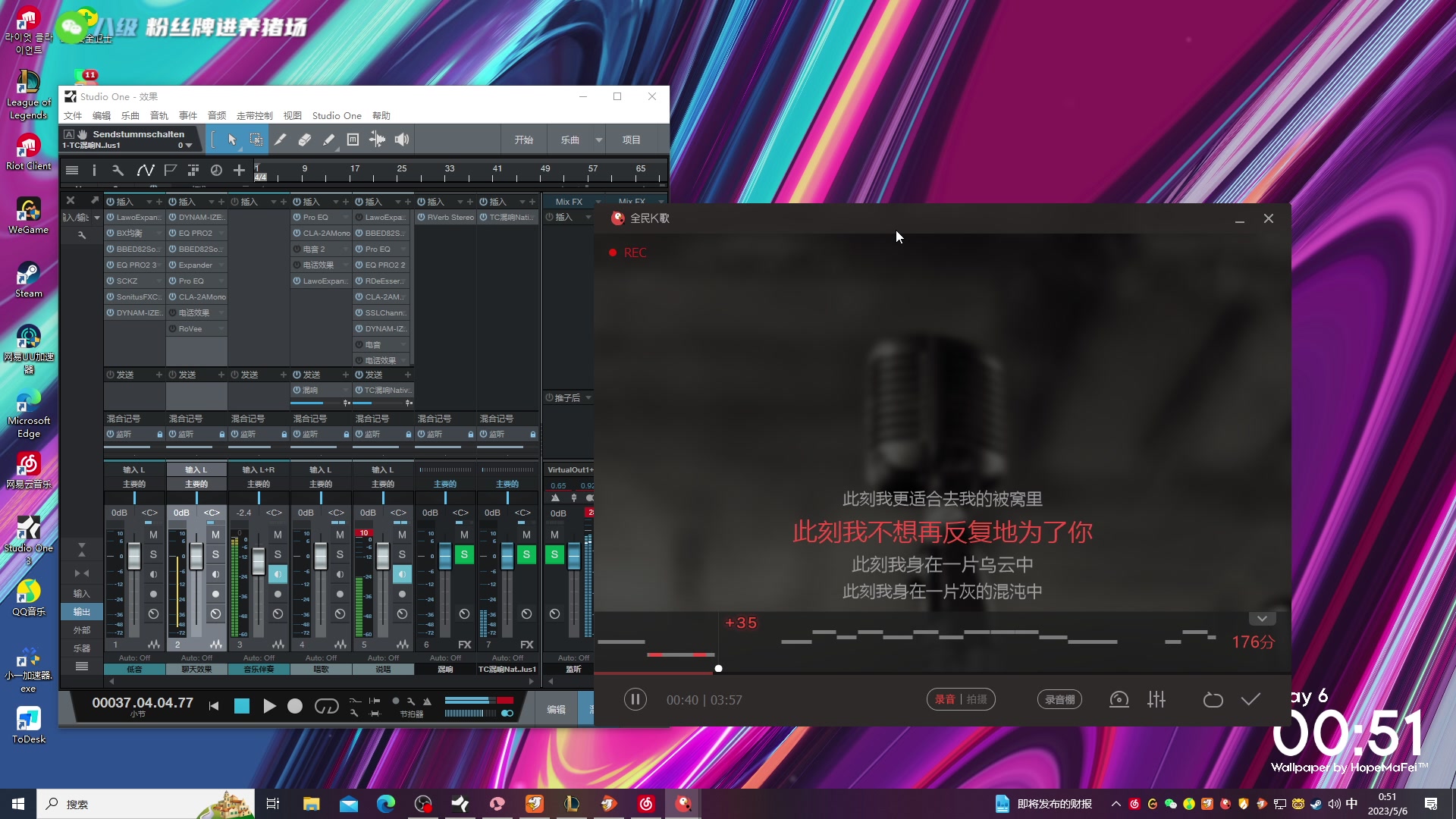
Task: Mute channel 1 with its M button
Action: point(153,535)
